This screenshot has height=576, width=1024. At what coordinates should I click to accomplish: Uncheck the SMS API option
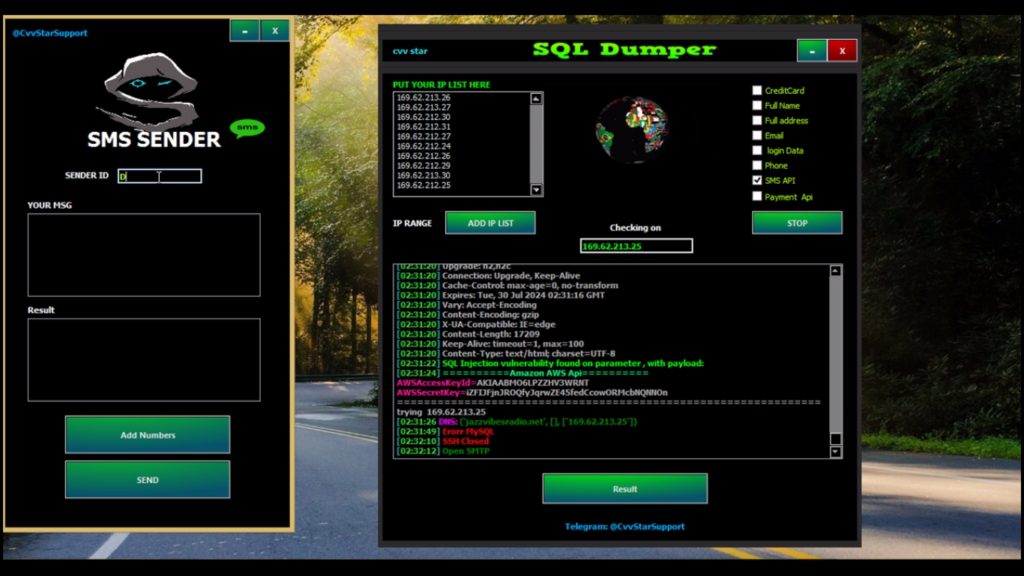757,181
